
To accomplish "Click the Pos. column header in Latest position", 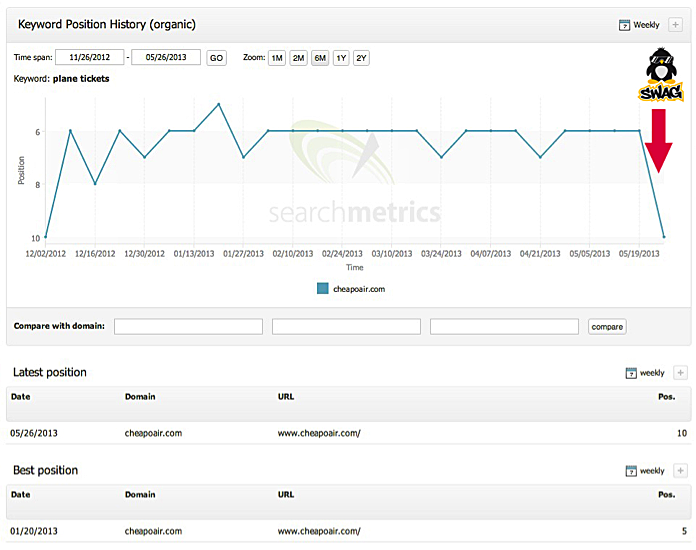I will click(667, 397).
